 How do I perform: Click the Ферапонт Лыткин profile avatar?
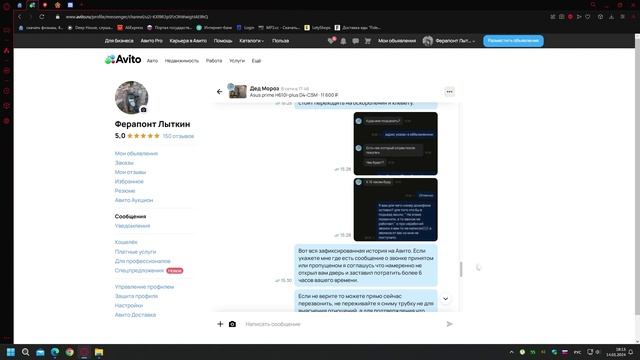131,97
